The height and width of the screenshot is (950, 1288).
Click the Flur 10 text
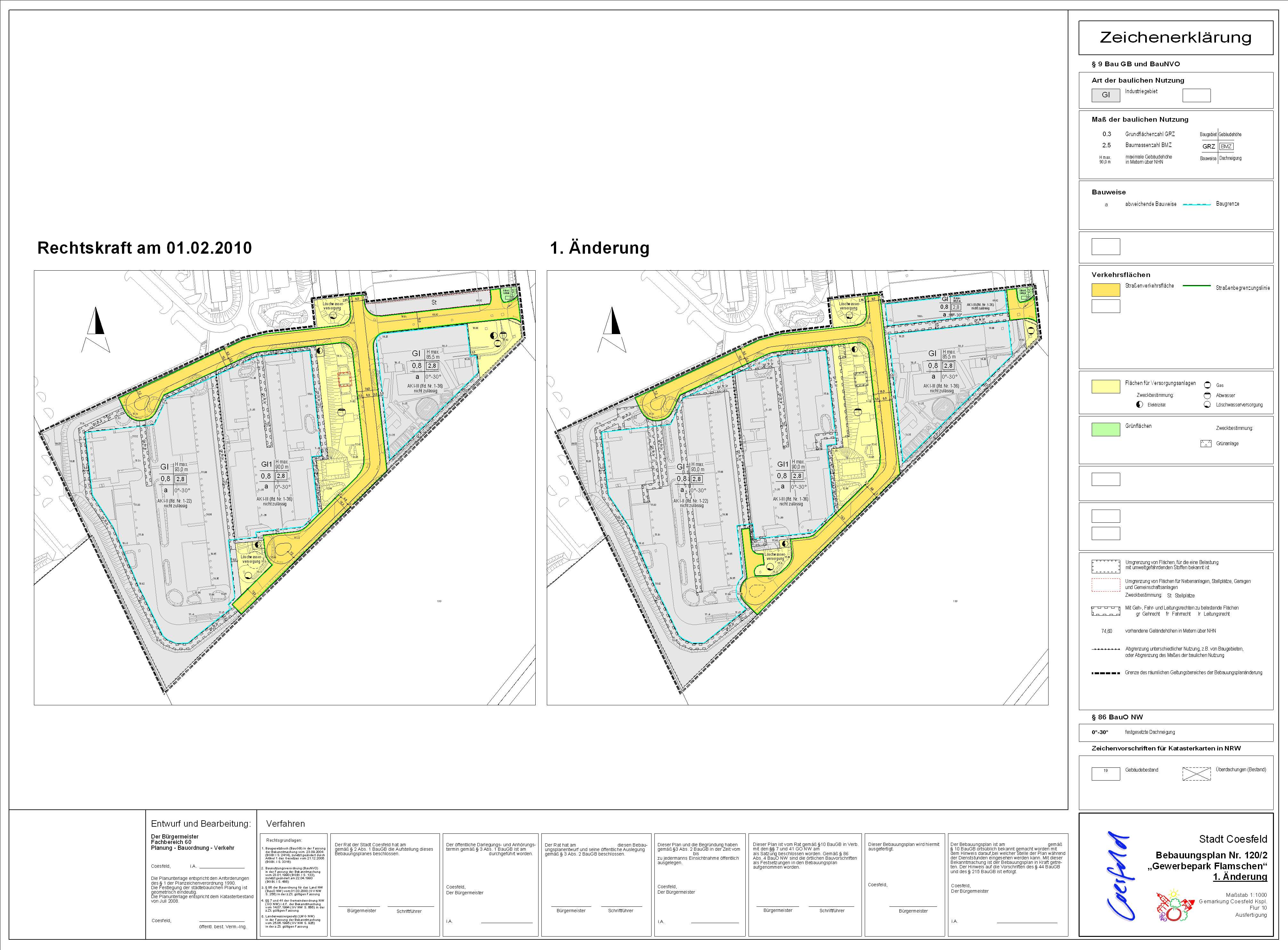1258,908
